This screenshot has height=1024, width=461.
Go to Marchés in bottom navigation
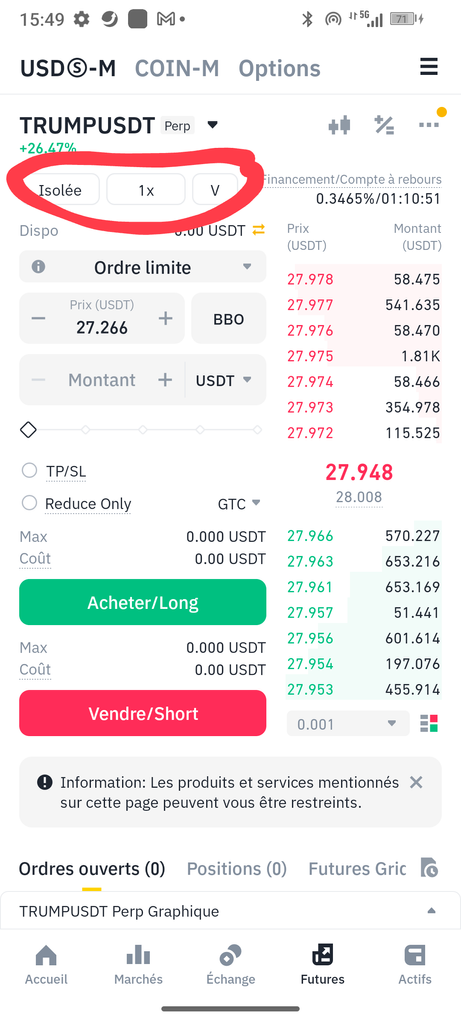pyautogui.click(x=138, y=965)
